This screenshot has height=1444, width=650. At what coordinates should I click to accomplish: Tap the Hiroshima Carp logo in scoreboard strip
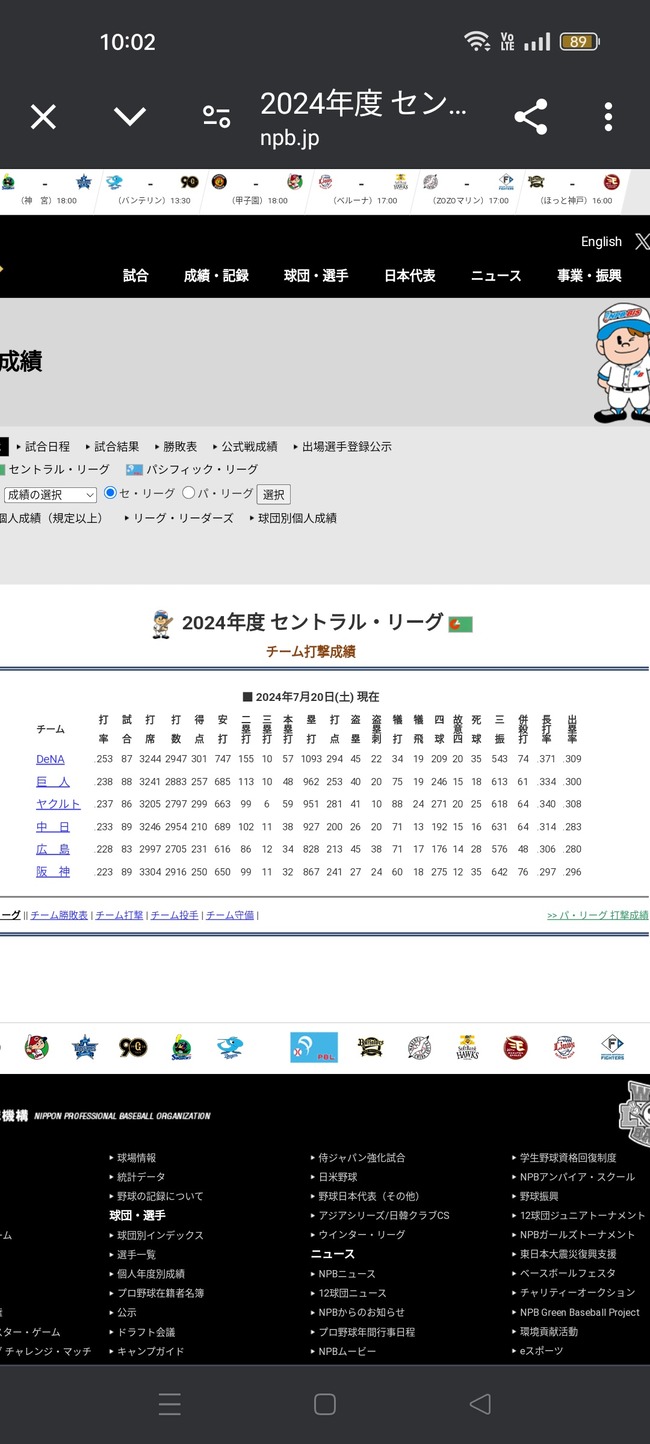[294, 182]
